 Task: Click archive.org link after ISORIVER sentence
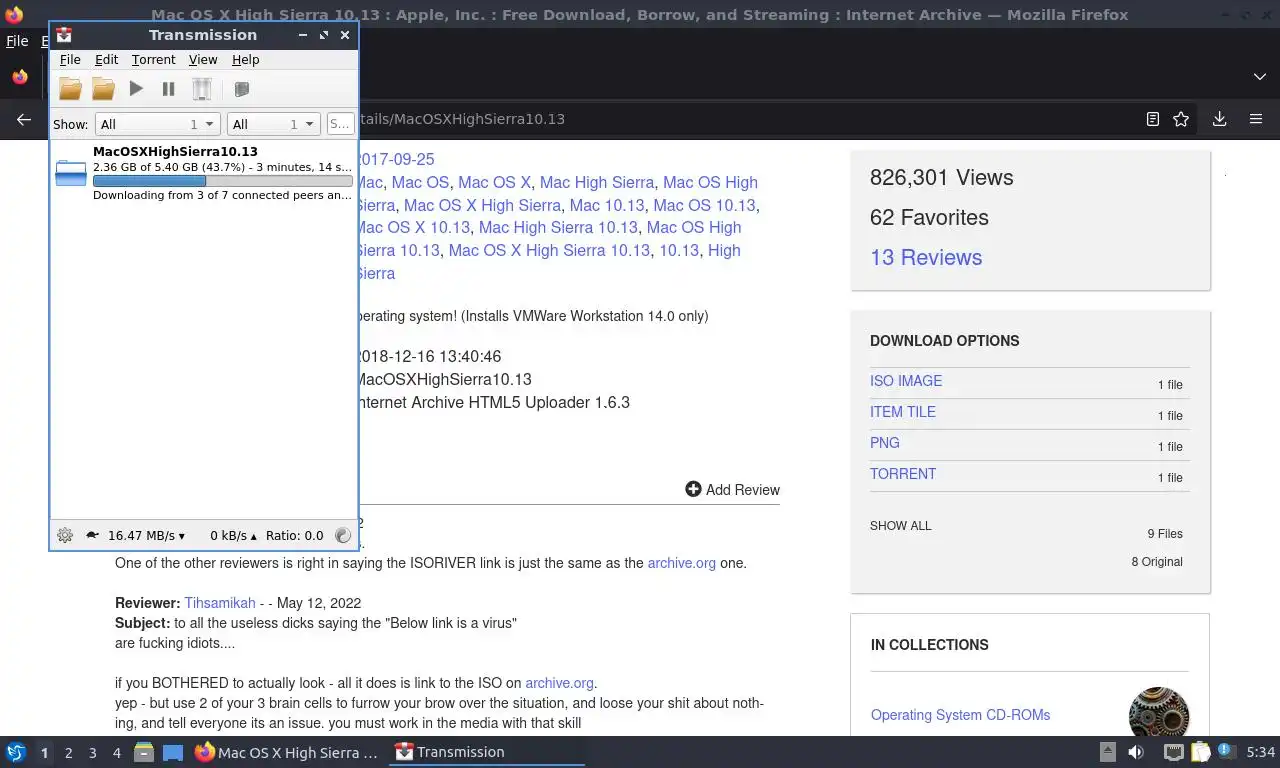pos(682,563)
